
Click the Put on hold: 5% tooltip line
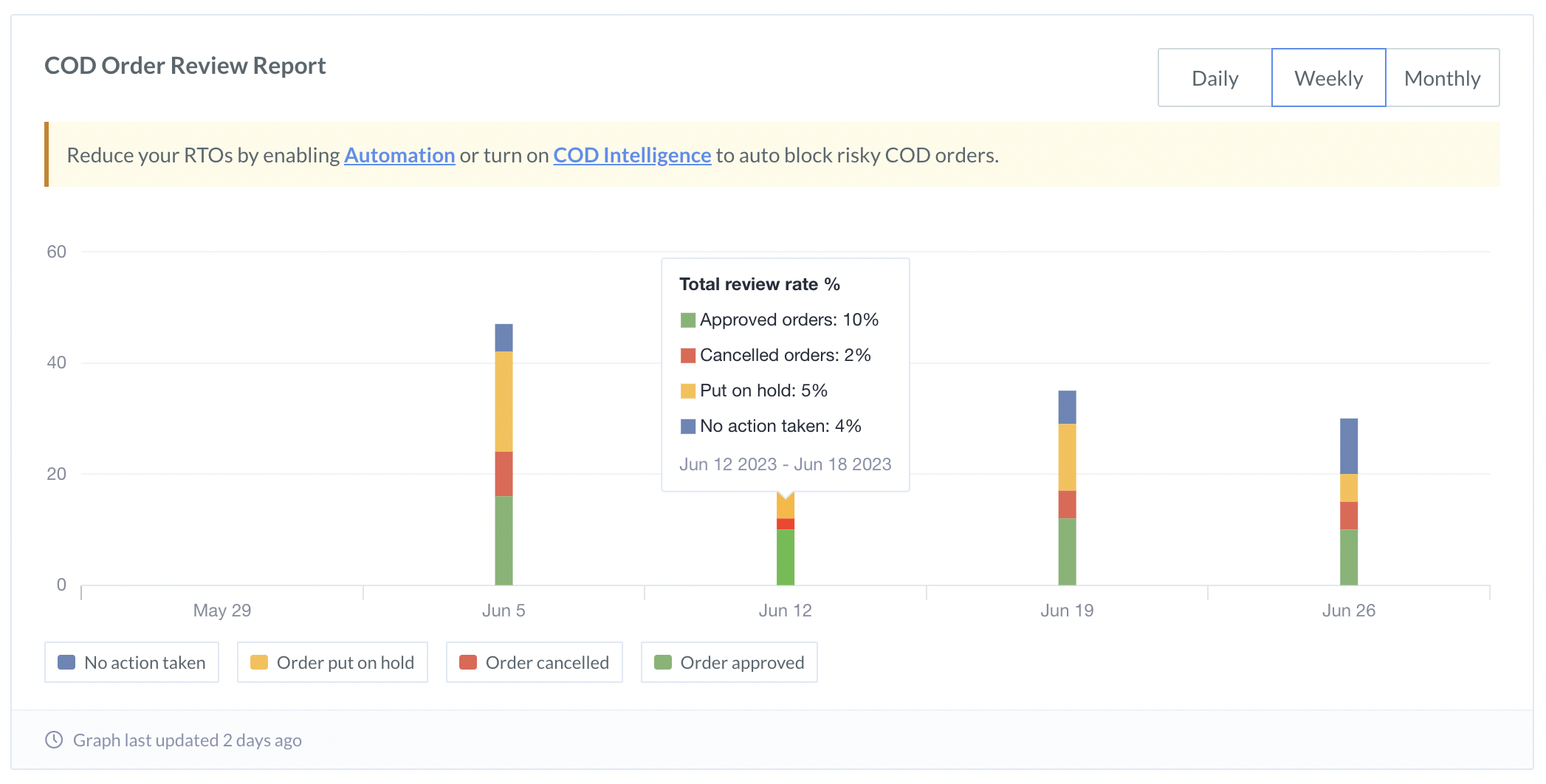click(754, 391)
